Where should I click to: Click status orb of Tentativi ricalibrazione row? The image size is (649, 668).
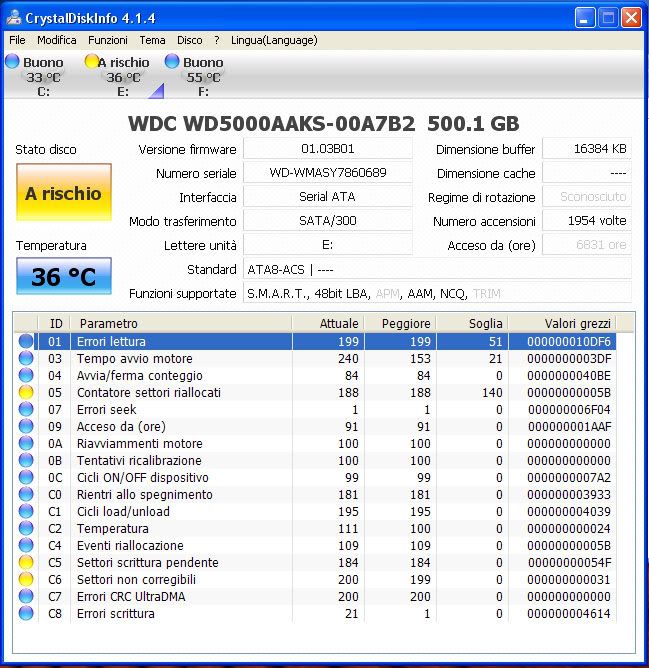tap(26, 461)
